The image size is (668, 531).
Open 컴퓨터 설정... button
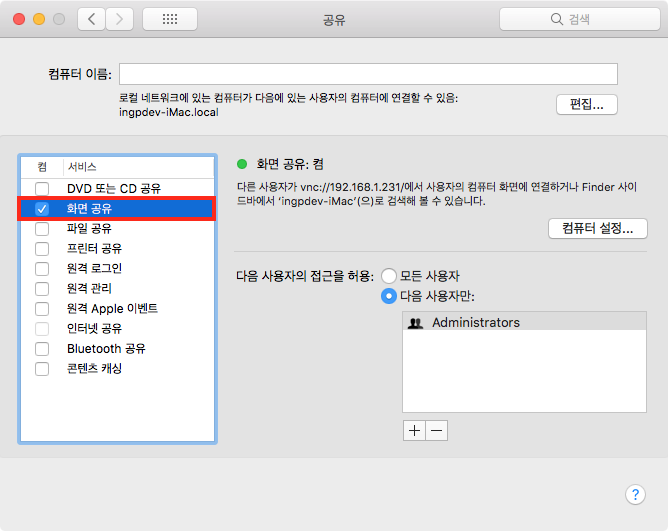598,228
